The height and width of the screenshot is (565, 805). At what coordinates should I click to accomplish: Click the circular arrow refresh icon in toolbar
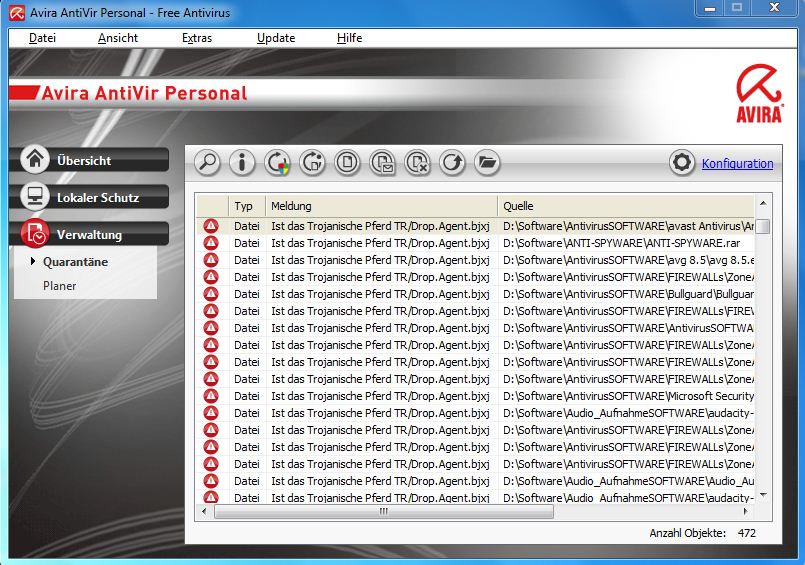[x=452, y=163]
